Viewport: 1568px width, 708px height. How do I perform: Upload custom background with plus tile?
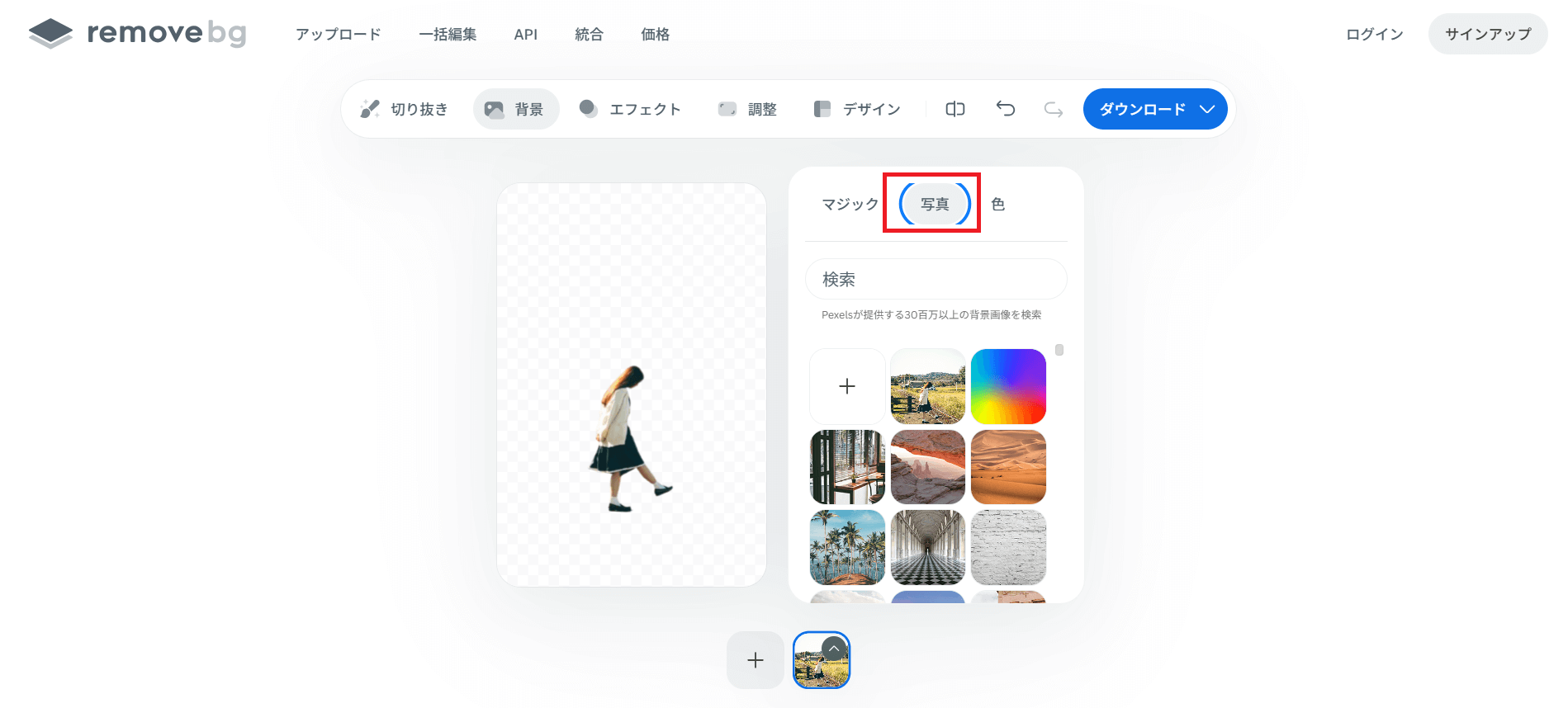[847, 386]
